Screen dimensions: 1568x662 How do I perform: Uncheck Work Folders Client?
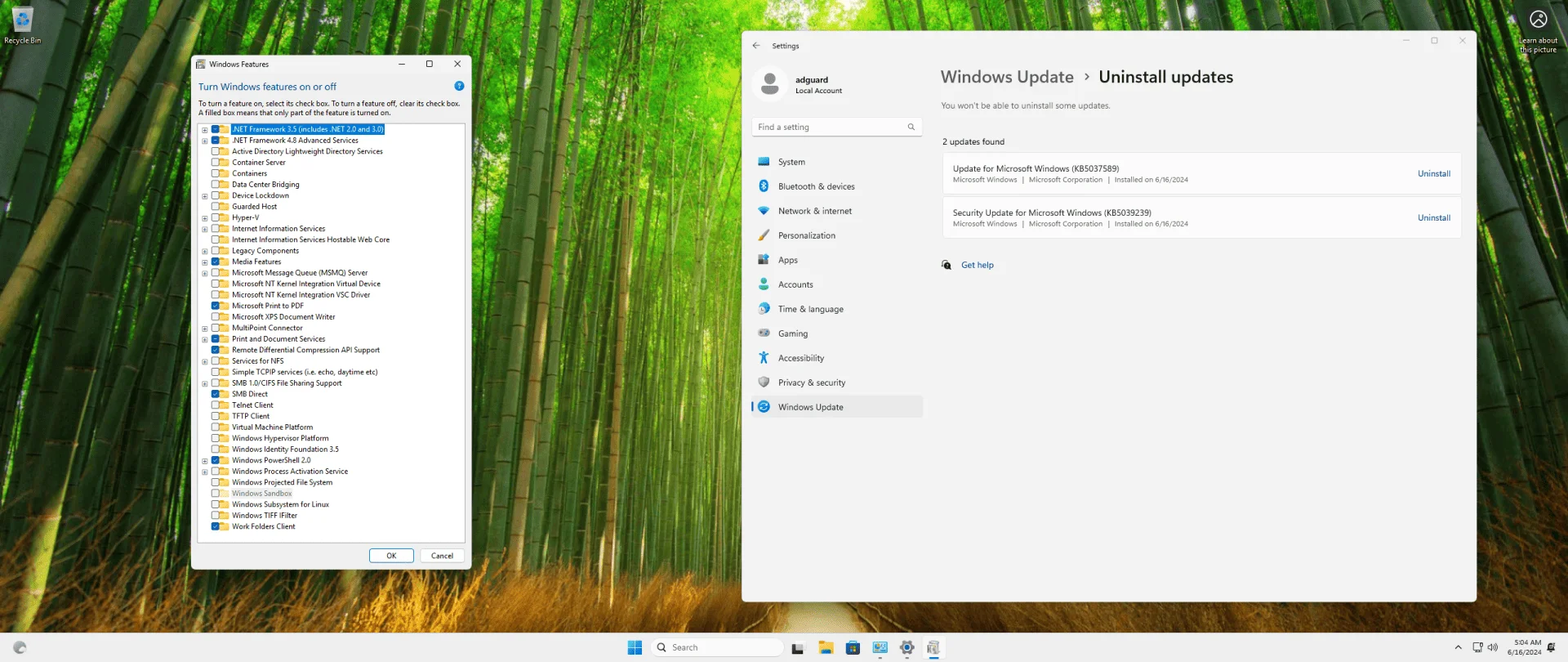tap(215, 526)
